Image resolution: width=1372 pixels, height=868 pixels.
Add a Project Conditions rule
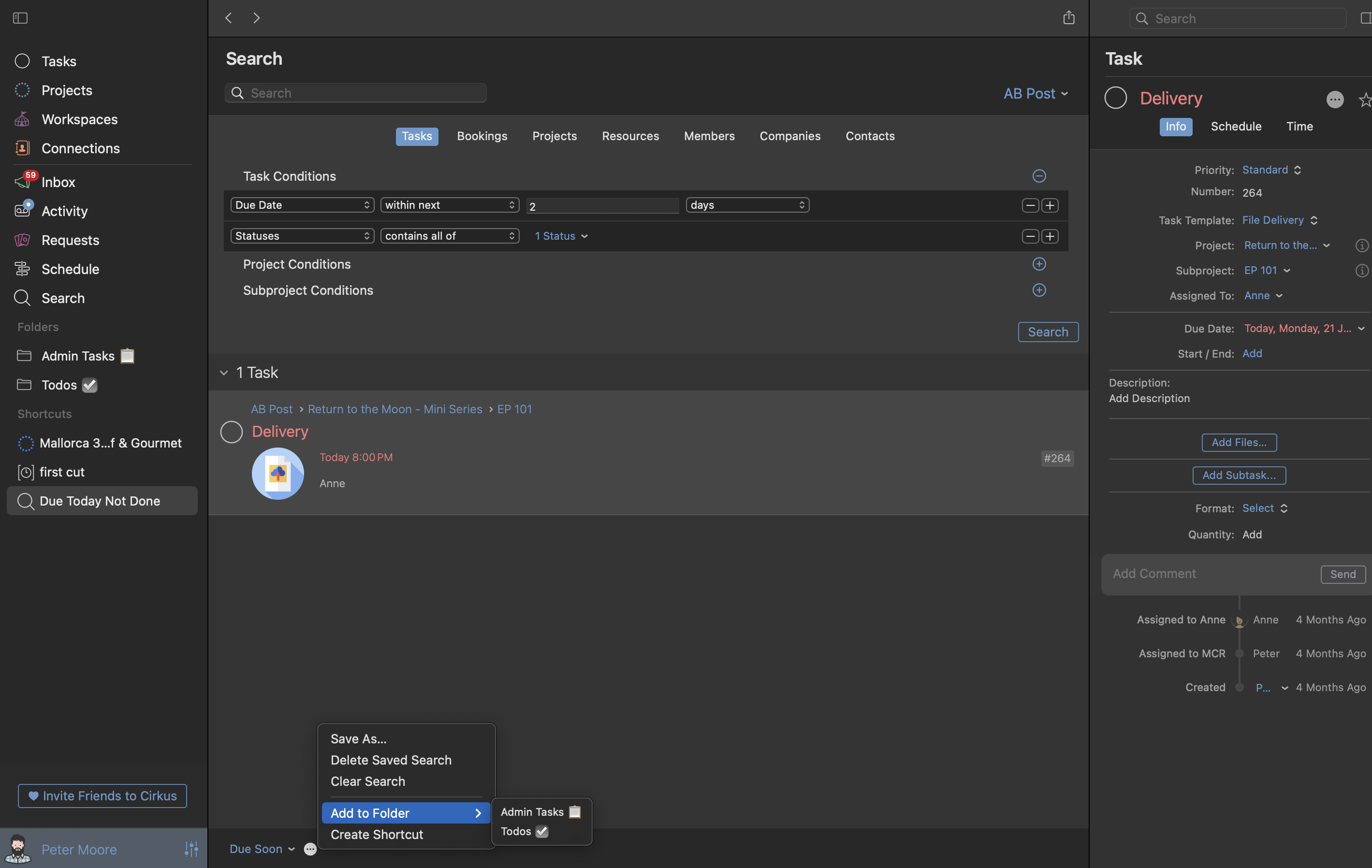[1039, 264]
